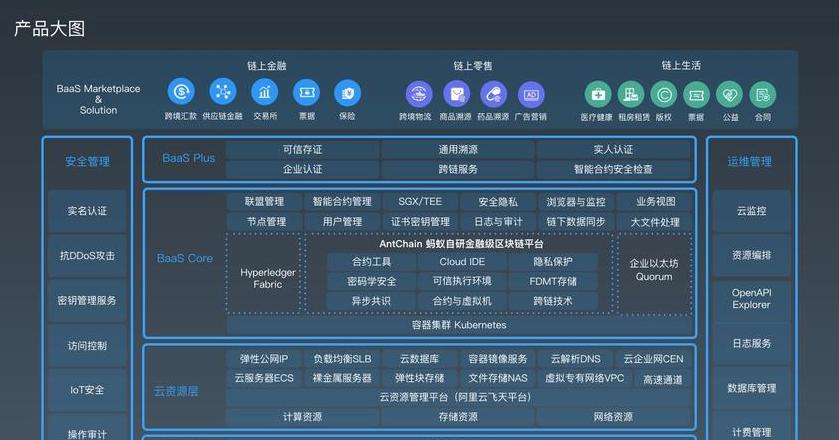Screen dimensions: 839x440
Task: Select the 负载均衡SLB box
Action: point(342,359)
